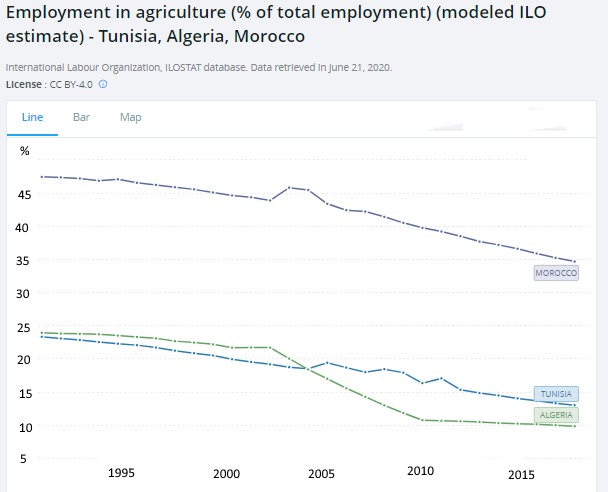Click the 2015 x-axis label

[521, 475]
